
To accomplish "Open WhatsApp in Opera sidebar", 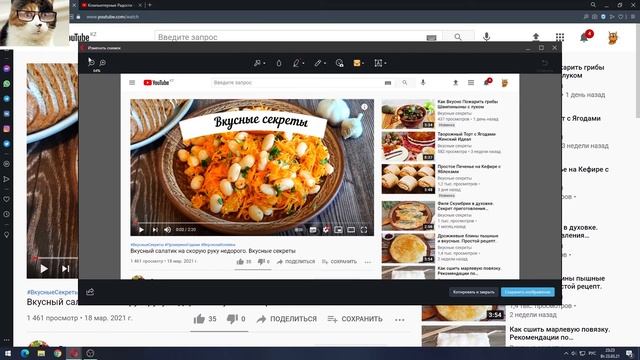I will 7,84.
